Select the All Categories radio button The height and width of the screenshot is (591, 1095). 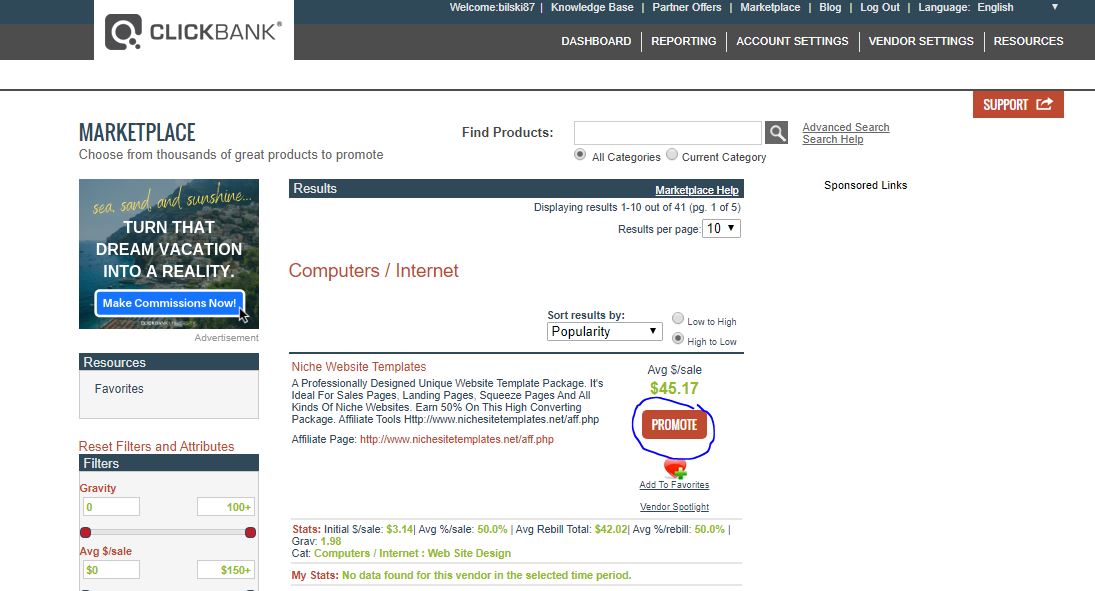pyautogui.click(x=580, y=154)
